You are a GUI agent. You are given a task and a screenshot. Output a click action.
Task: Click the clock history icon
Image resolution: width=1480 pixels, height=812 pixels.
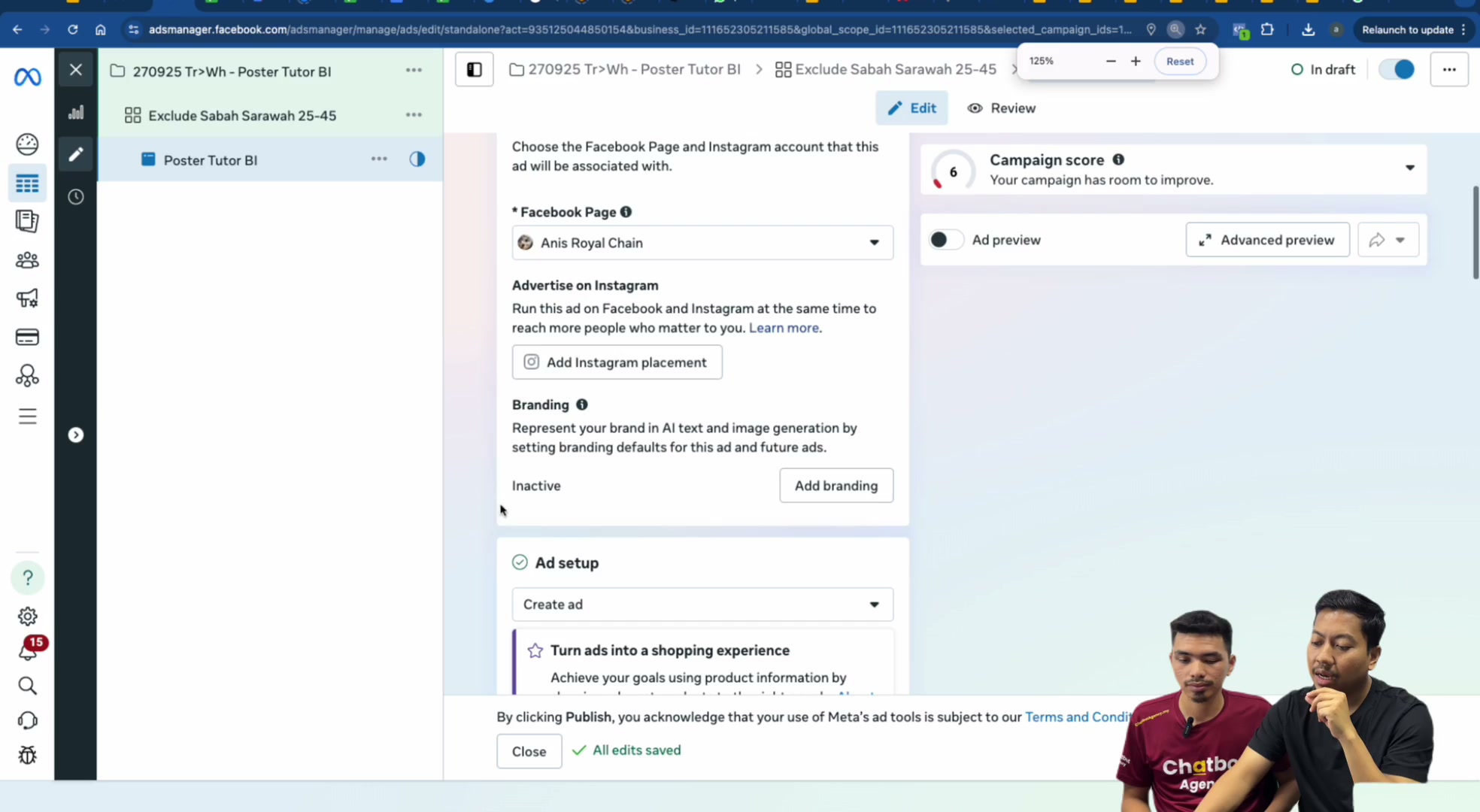[x=76, y=197]
